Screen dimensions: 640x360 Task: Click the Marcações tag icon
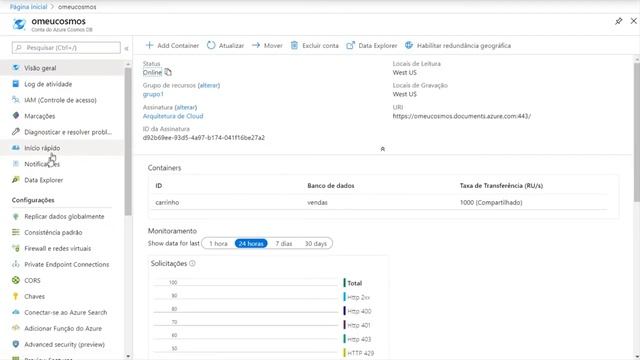(16, 116)
